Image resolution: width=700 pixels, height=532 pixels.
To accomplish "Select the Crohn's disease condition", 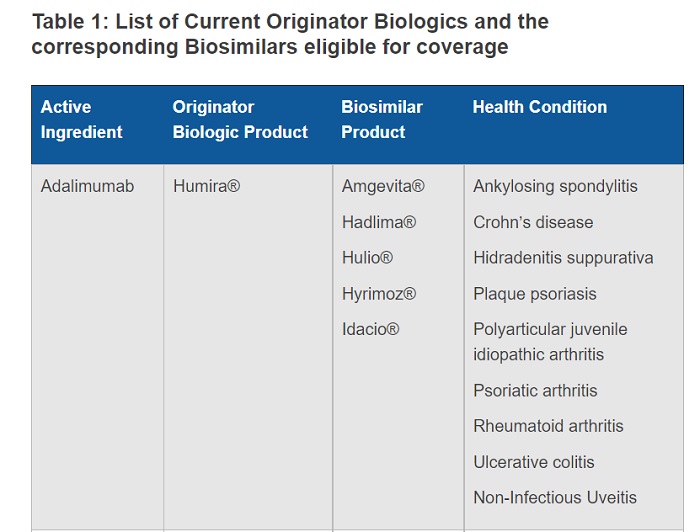I will 533,222.
